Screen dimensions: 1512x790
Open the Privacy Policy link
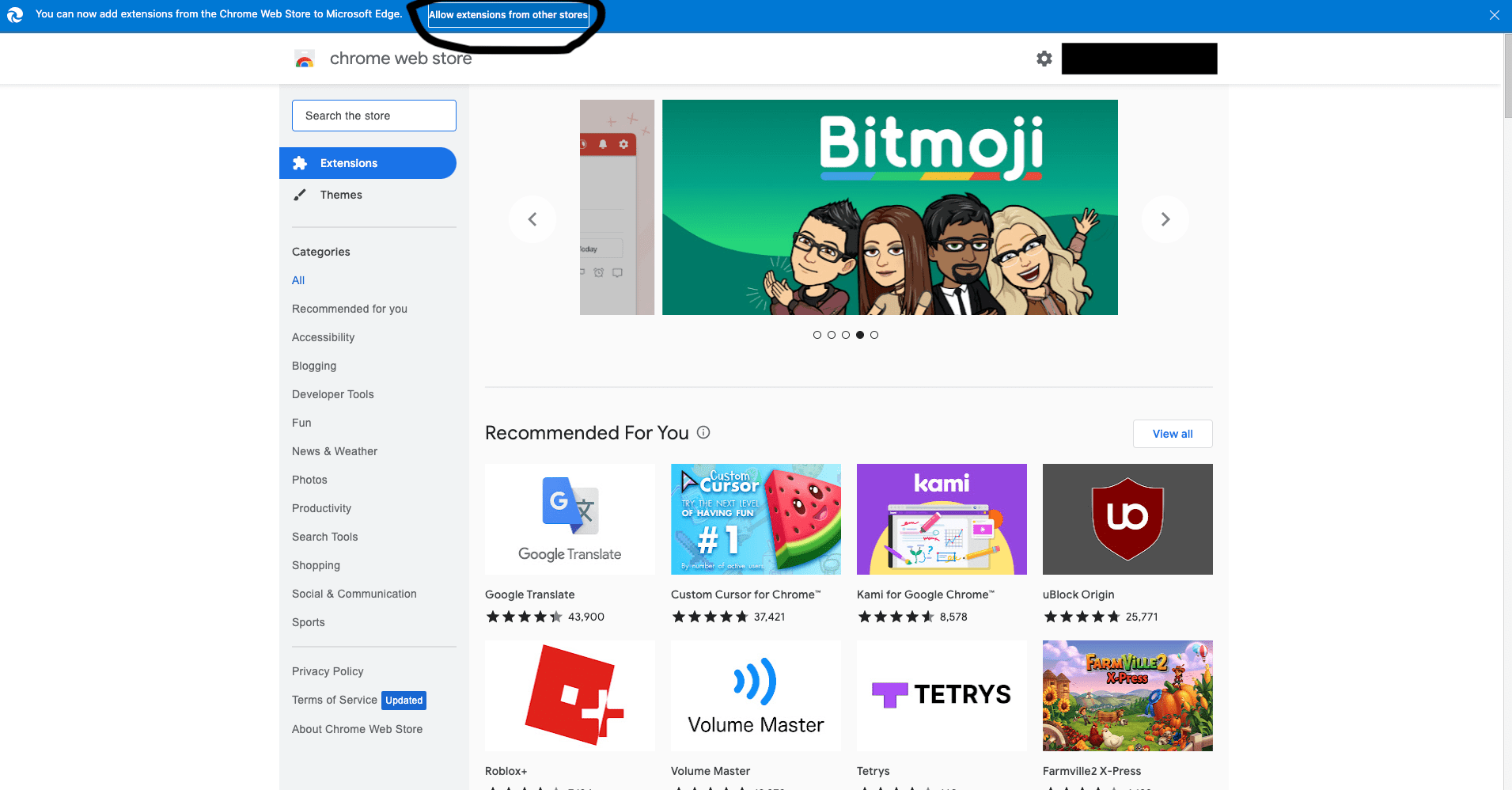coord(327,670)
